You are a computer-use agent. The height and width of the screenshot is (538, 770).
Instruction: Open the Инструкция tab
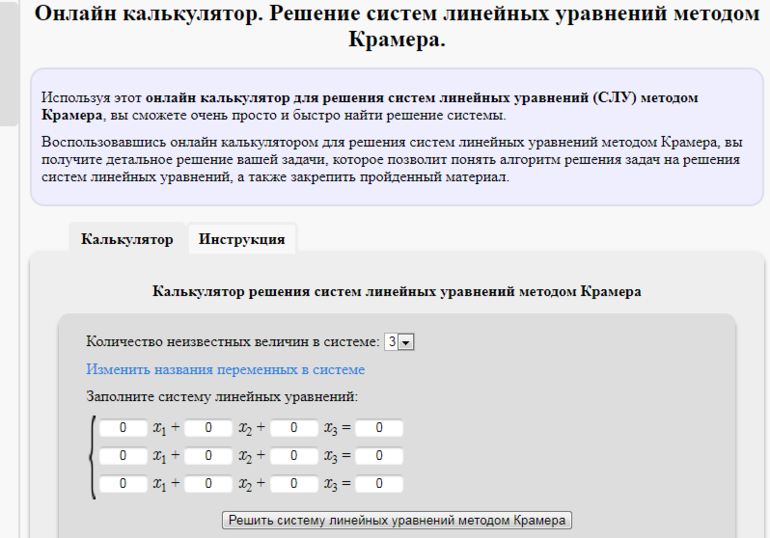(242, 239)
